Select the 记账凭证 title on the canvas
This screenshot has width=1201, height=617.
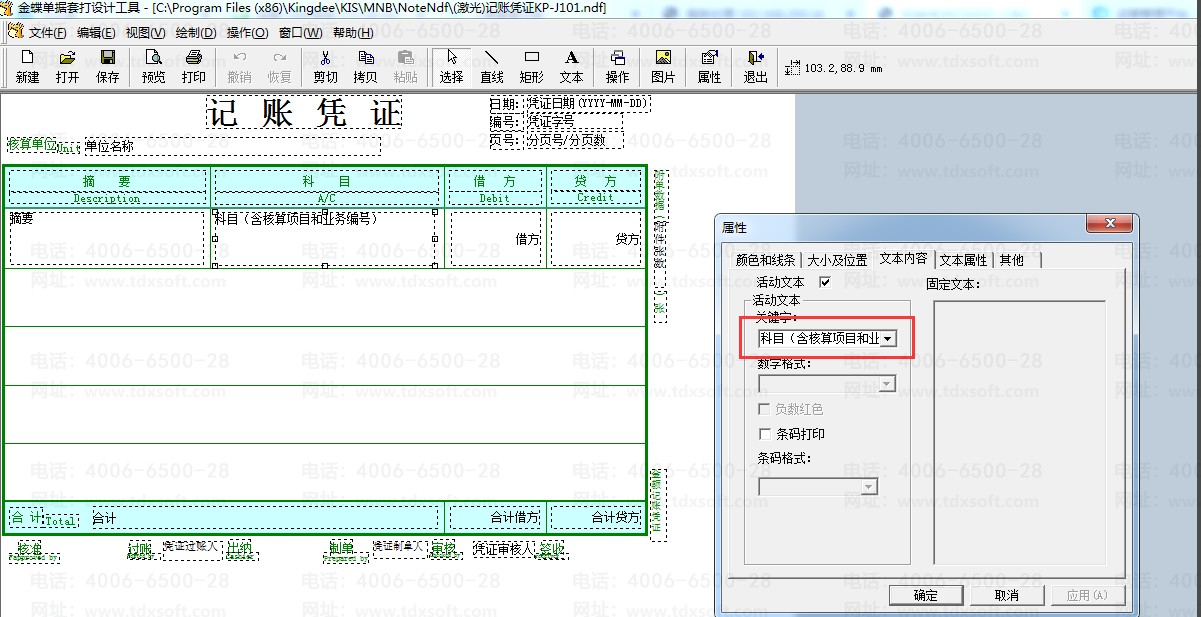click(304, 113)
